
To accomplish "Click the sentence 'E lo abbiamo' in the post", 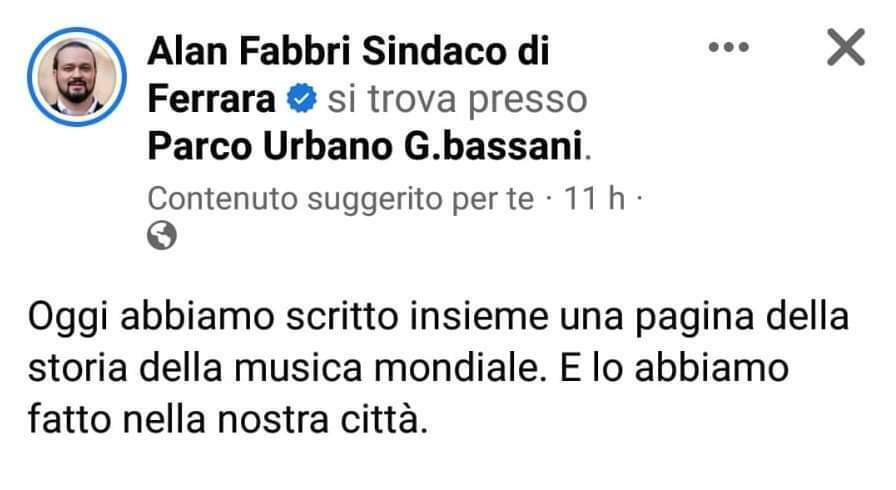I will 674,368.
